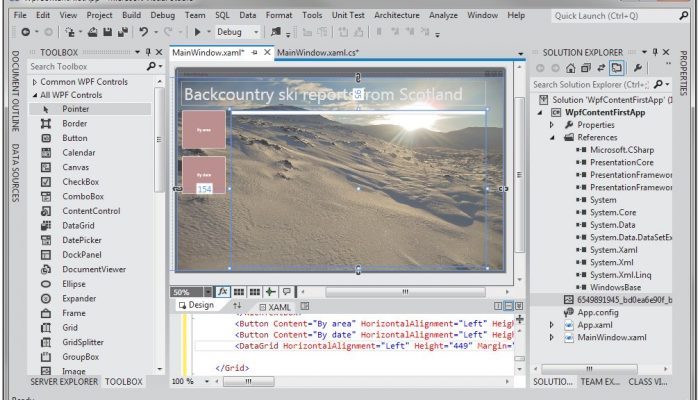Click Sync with Active Document icon
Image resolution: width=700 pixels, height=400 pixels.
coord(601,68)
